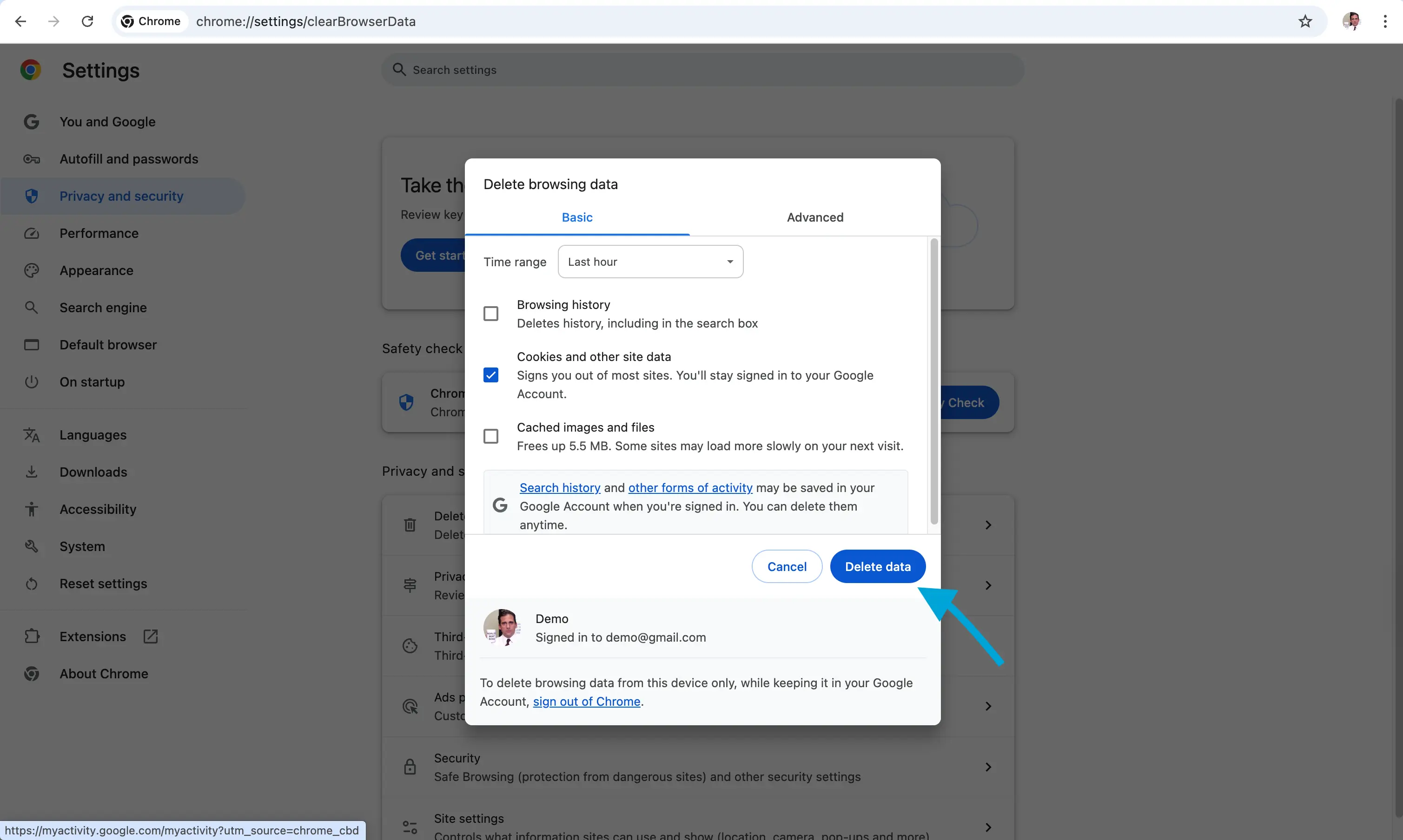Click the trash icon in Delete browsing data row
This screenshot has width=1403, height=840.
tap(410, 525)
